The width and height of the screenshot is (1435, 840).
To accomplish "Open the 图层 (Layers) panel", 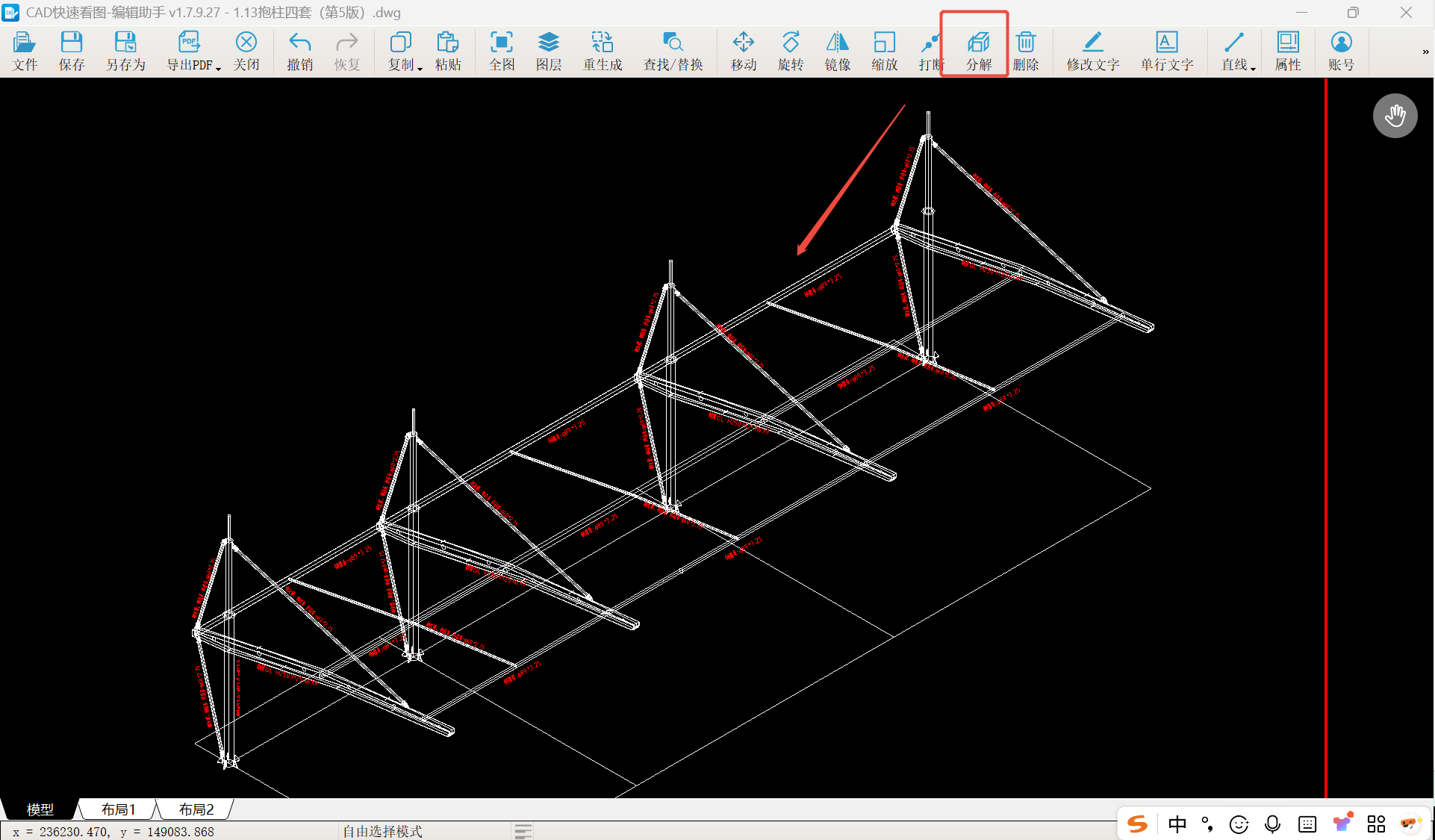I will coord(548,43).
